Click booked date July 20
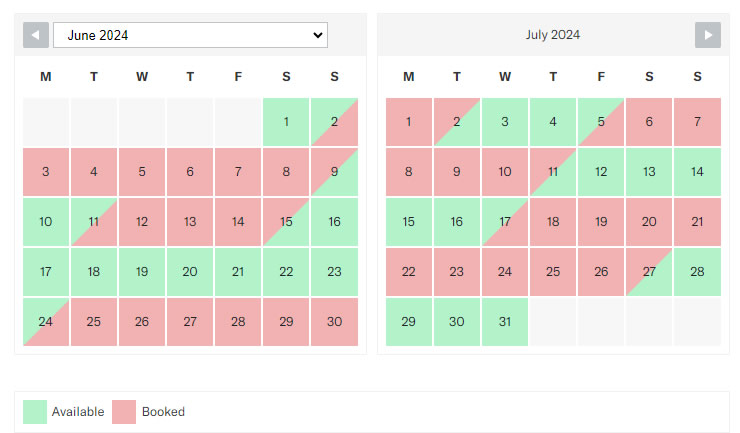Screen dimensions: 740x433 click(x=649, y=222)
